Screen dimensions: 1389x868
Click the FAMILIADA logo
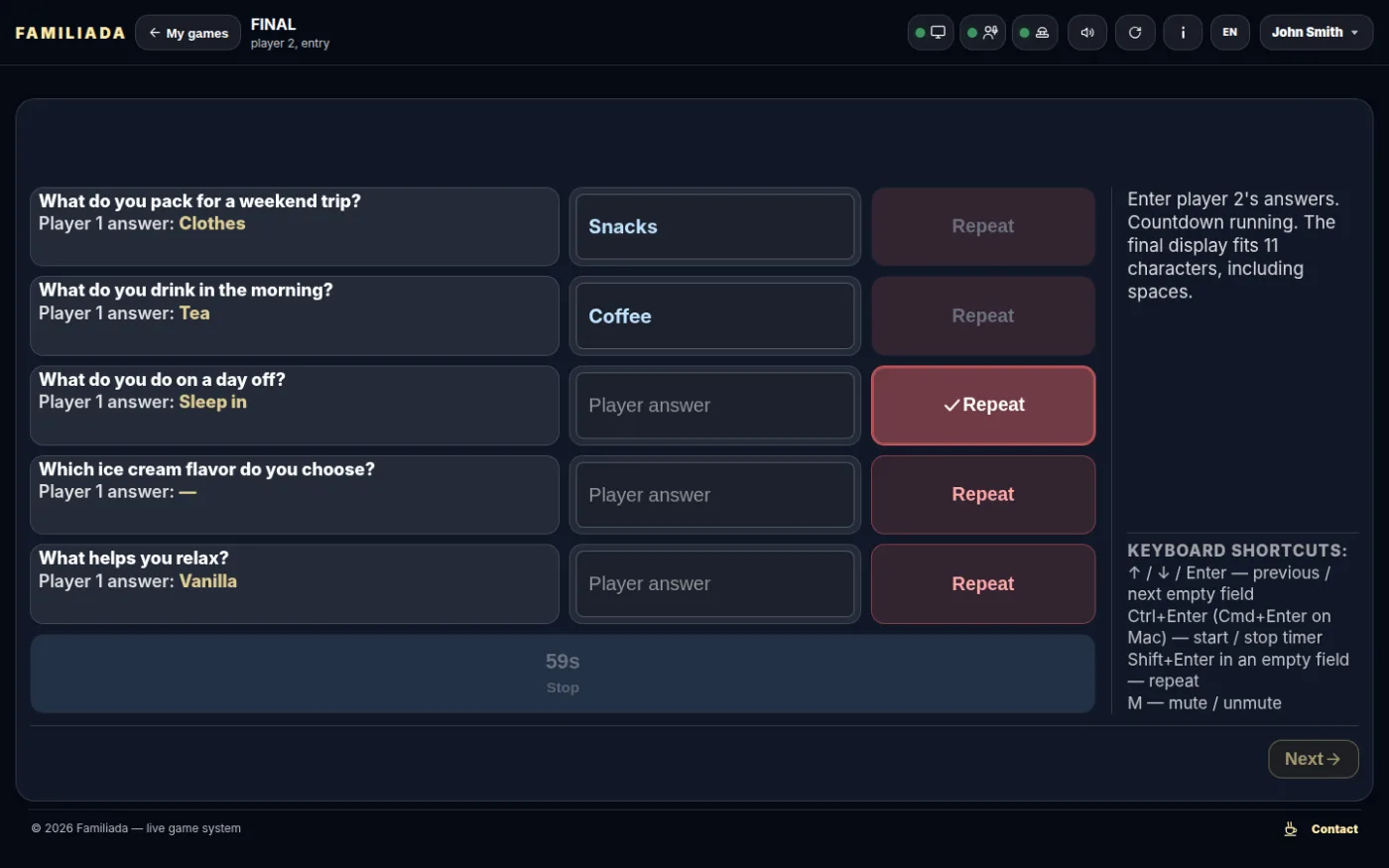point(70,33)
